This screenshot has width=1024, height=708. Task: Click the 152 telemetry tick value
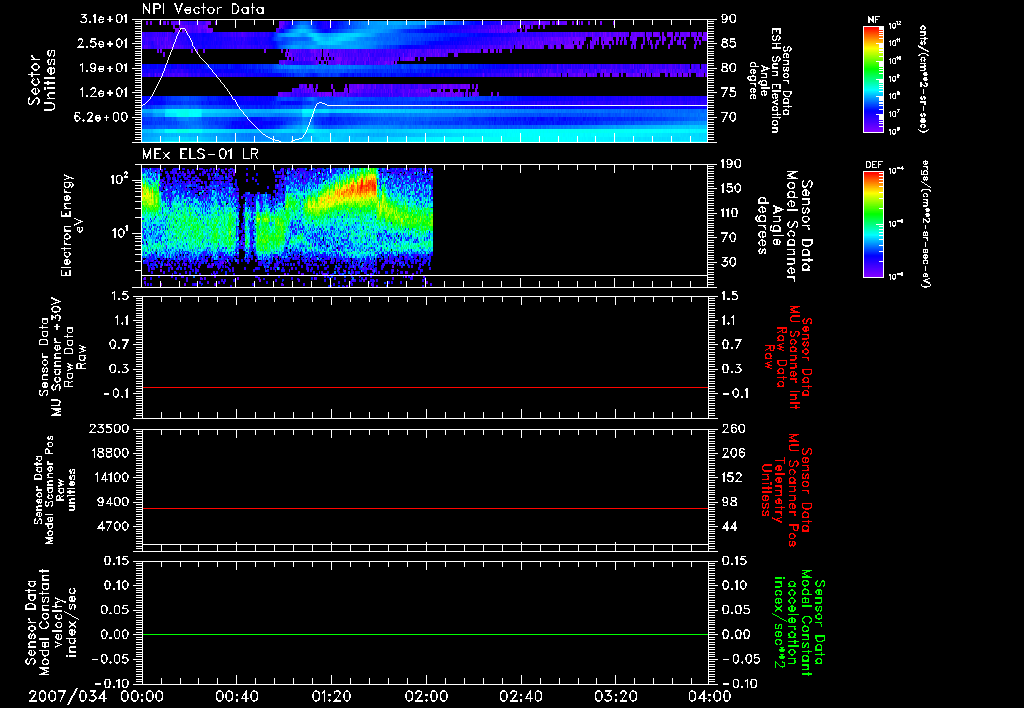click(732, 477)
